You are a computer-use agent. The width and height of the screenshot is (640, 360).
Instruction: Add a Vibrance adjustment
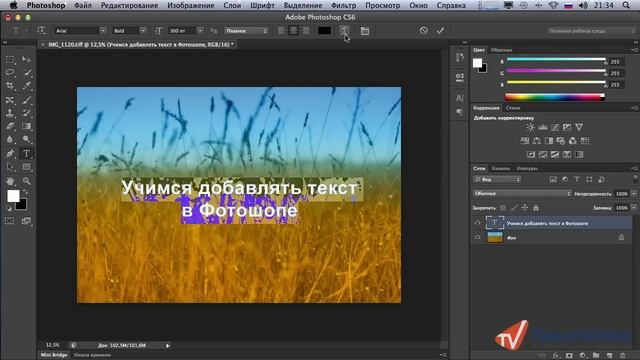[579, 127]
